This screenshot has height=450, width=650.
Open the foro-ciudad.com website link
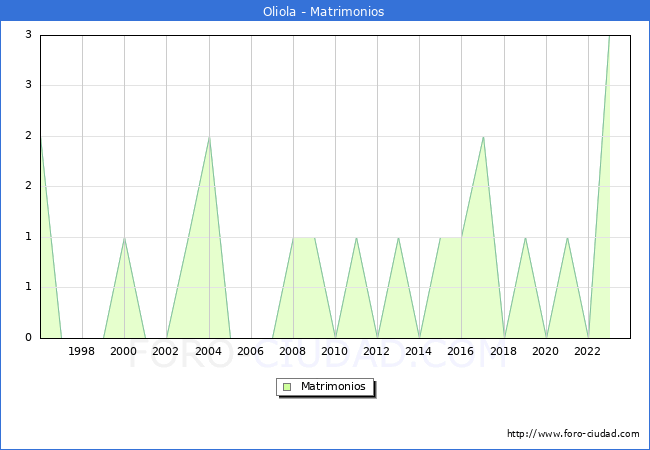(x=573, y=433)
